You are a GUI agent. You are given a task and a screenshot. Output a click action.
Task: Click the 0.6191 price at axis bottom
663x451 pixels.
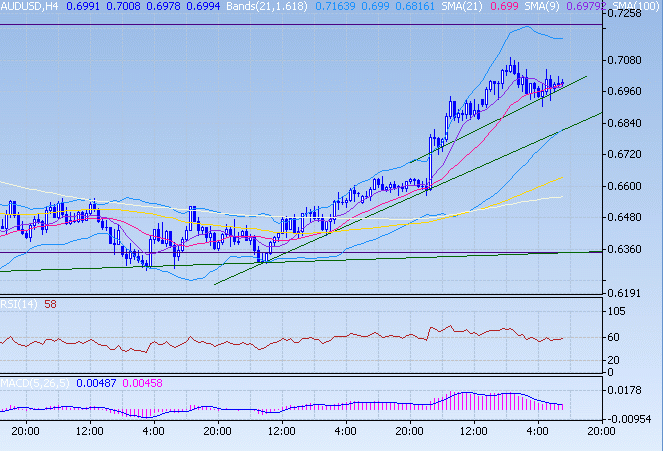click(x=632, y=294)
